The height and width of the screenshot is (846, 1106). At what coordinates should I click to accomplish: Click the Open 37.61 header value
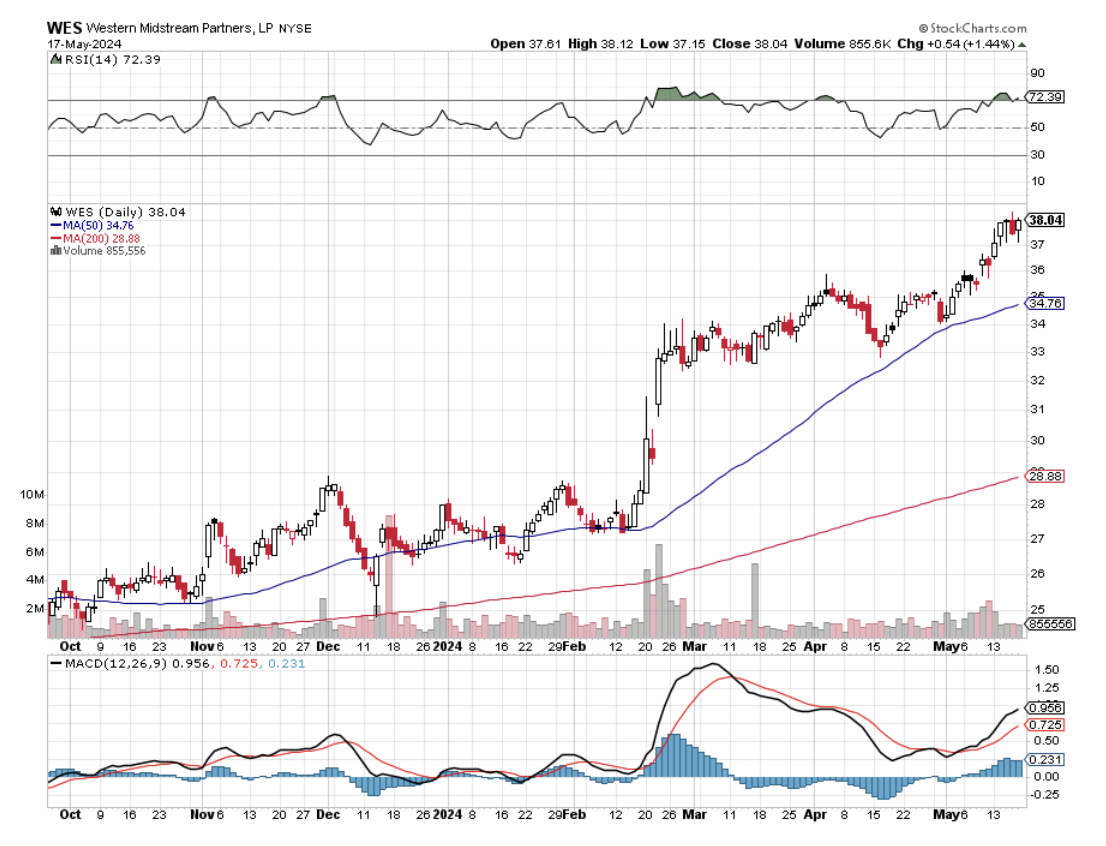pos(525,44)
